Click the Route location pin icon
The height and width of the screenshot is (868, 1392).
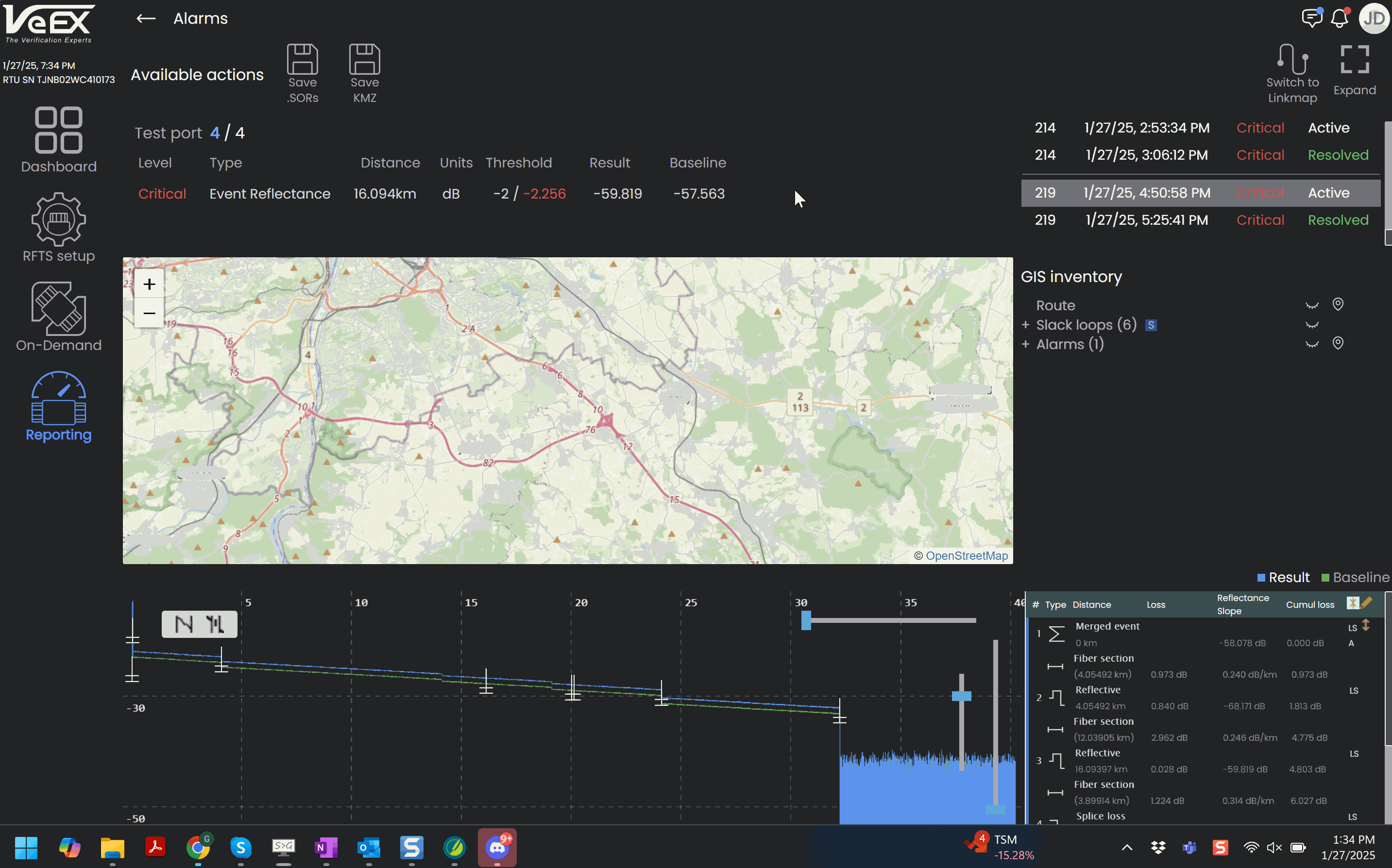1338,304
